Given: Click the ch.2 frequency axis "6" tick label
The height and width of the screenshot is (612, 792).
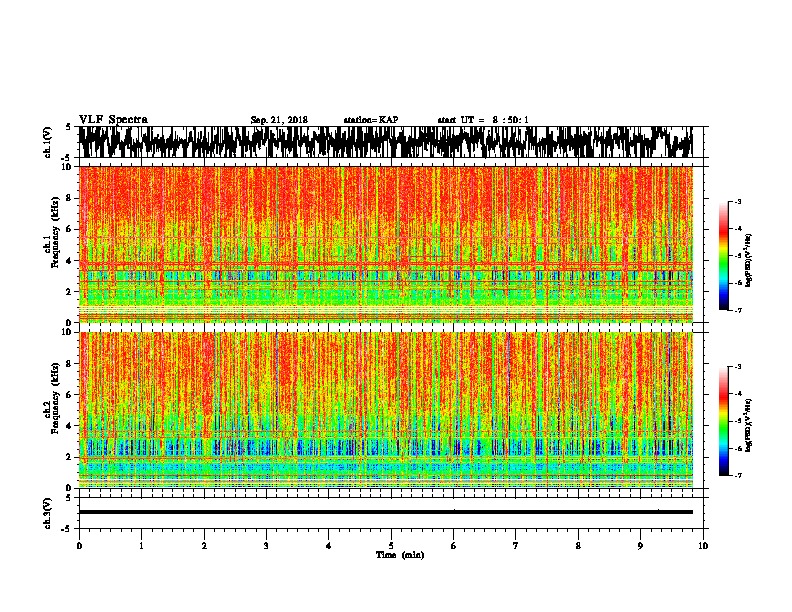Looking at the screenshot, I should click(69, 395).
